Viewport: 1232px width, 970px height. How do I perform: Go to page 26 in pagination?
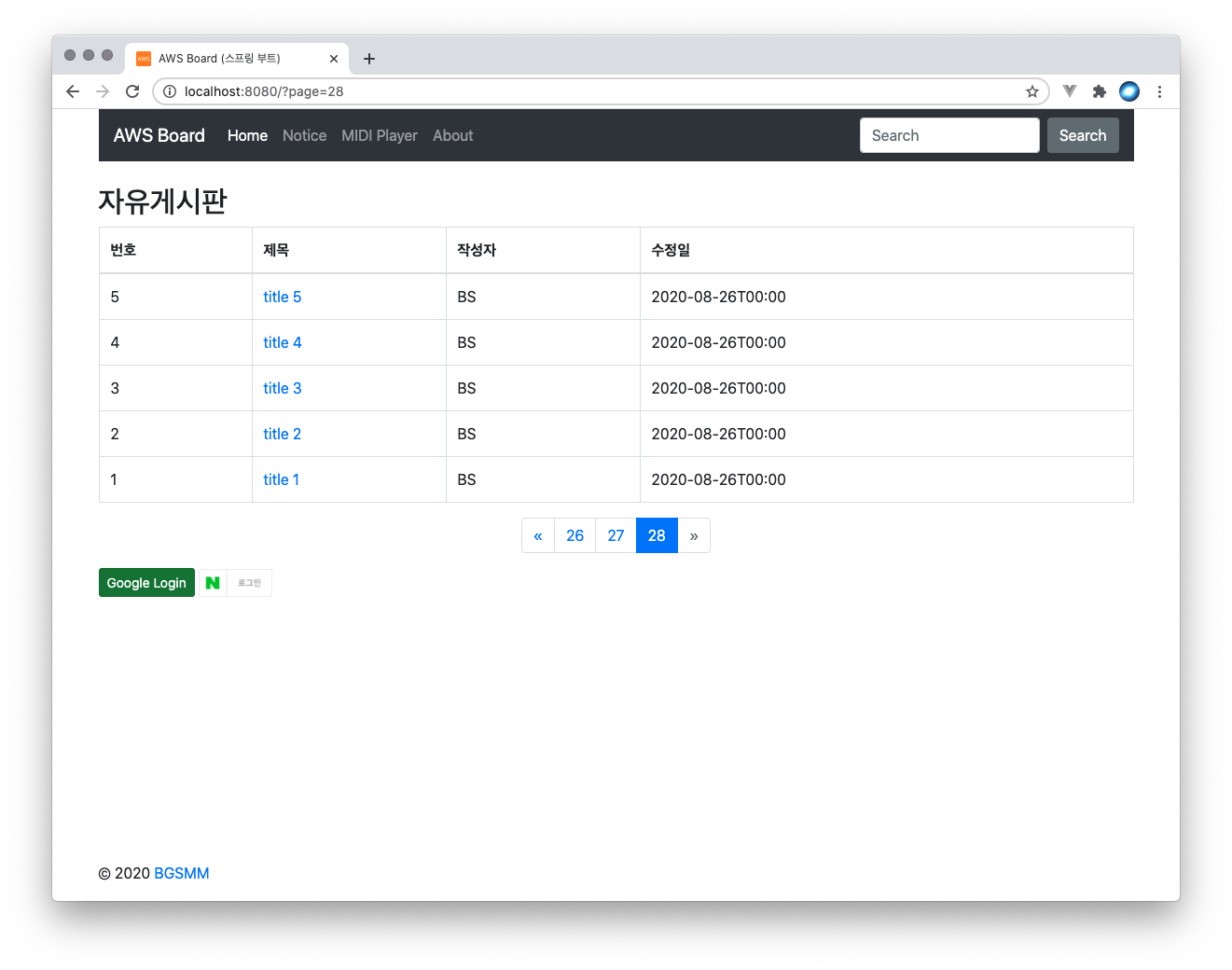pyautogui.click(x=574, y=535)
